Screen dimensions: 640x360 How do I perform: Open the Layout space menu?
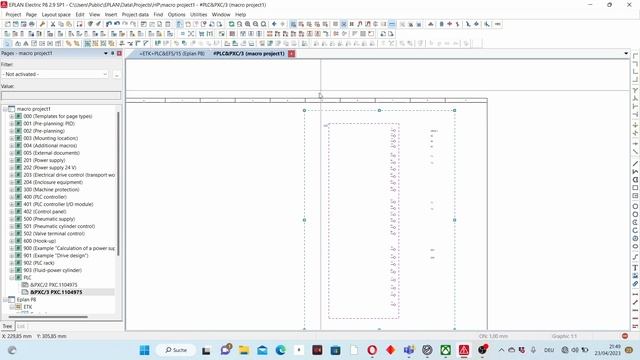[x=56, y=14]
